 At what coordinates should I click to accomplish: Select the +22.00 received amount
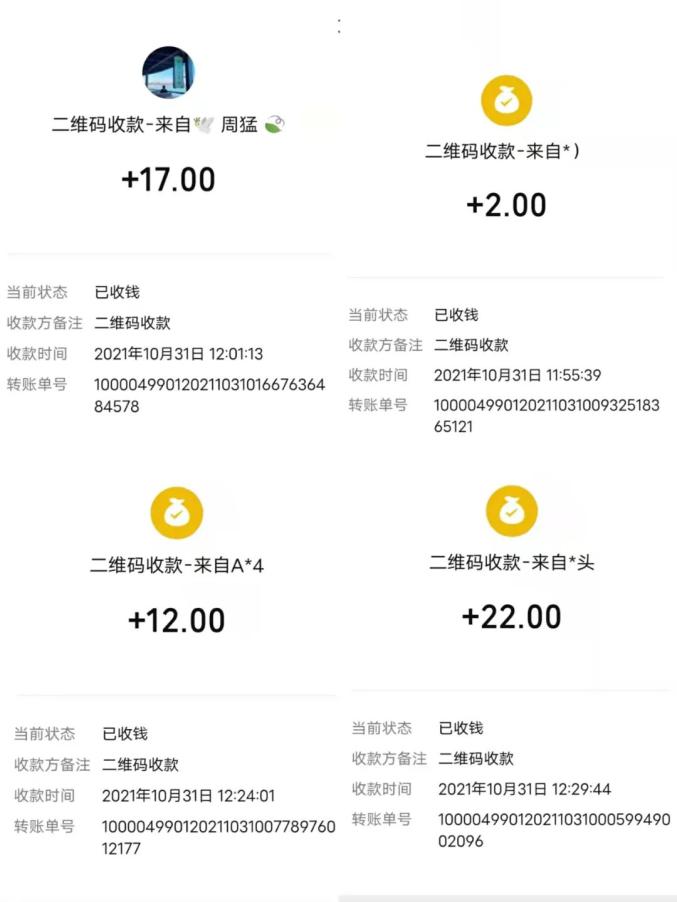click(x=511, y=617)
